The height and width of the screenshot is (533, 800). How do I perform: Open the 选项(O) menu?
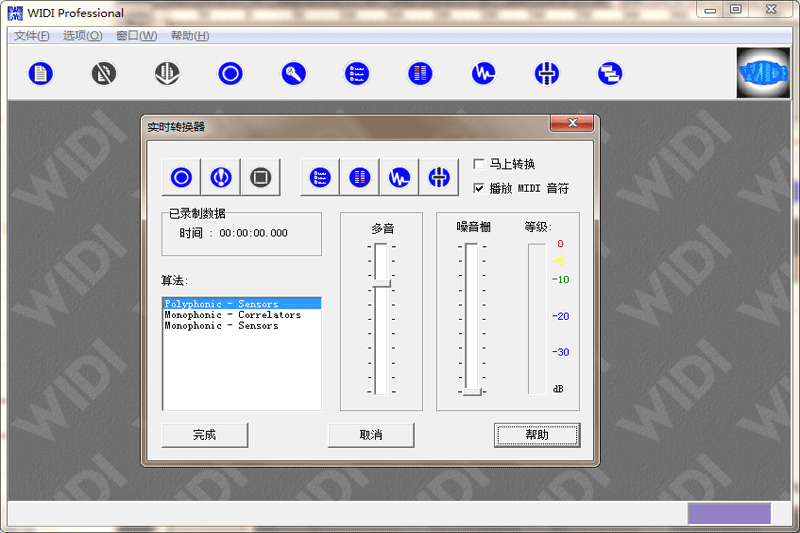tap(83, 36)
